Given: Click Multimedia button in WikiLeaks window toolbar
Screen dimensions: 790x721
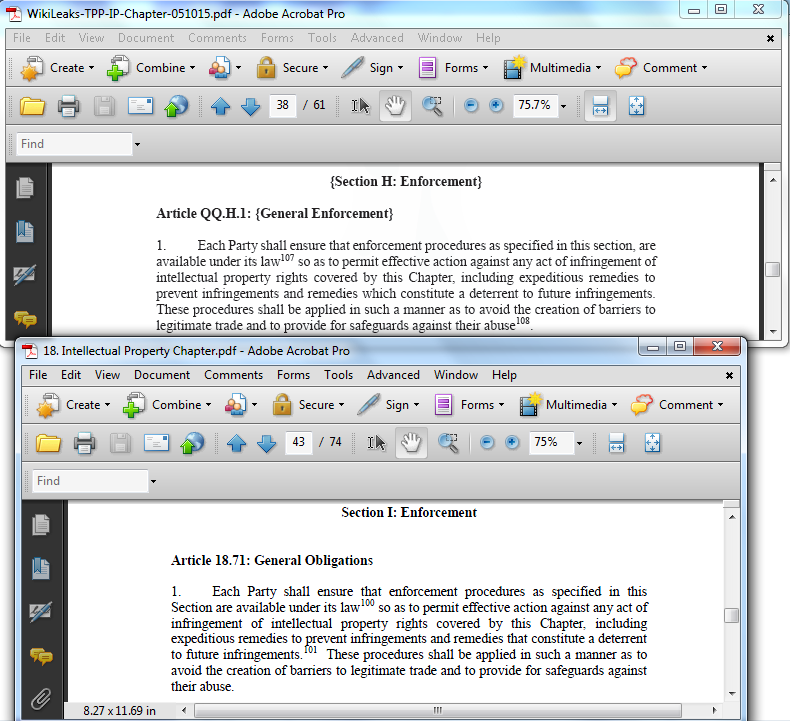Looking at the screenshot, I should click(x=552, y=68).
